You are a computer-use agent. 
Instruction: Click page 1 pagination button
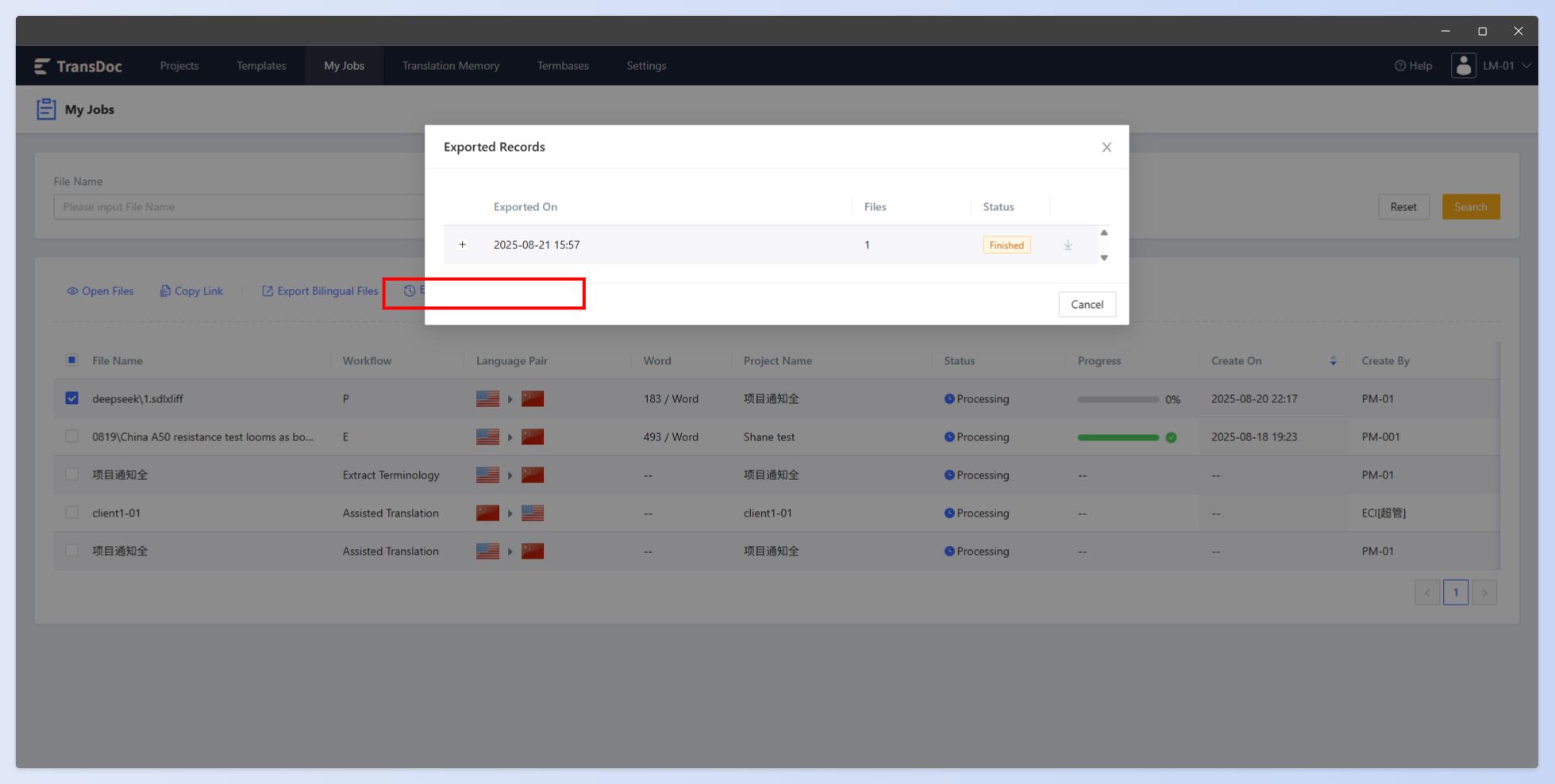[x=1456, y=593]
